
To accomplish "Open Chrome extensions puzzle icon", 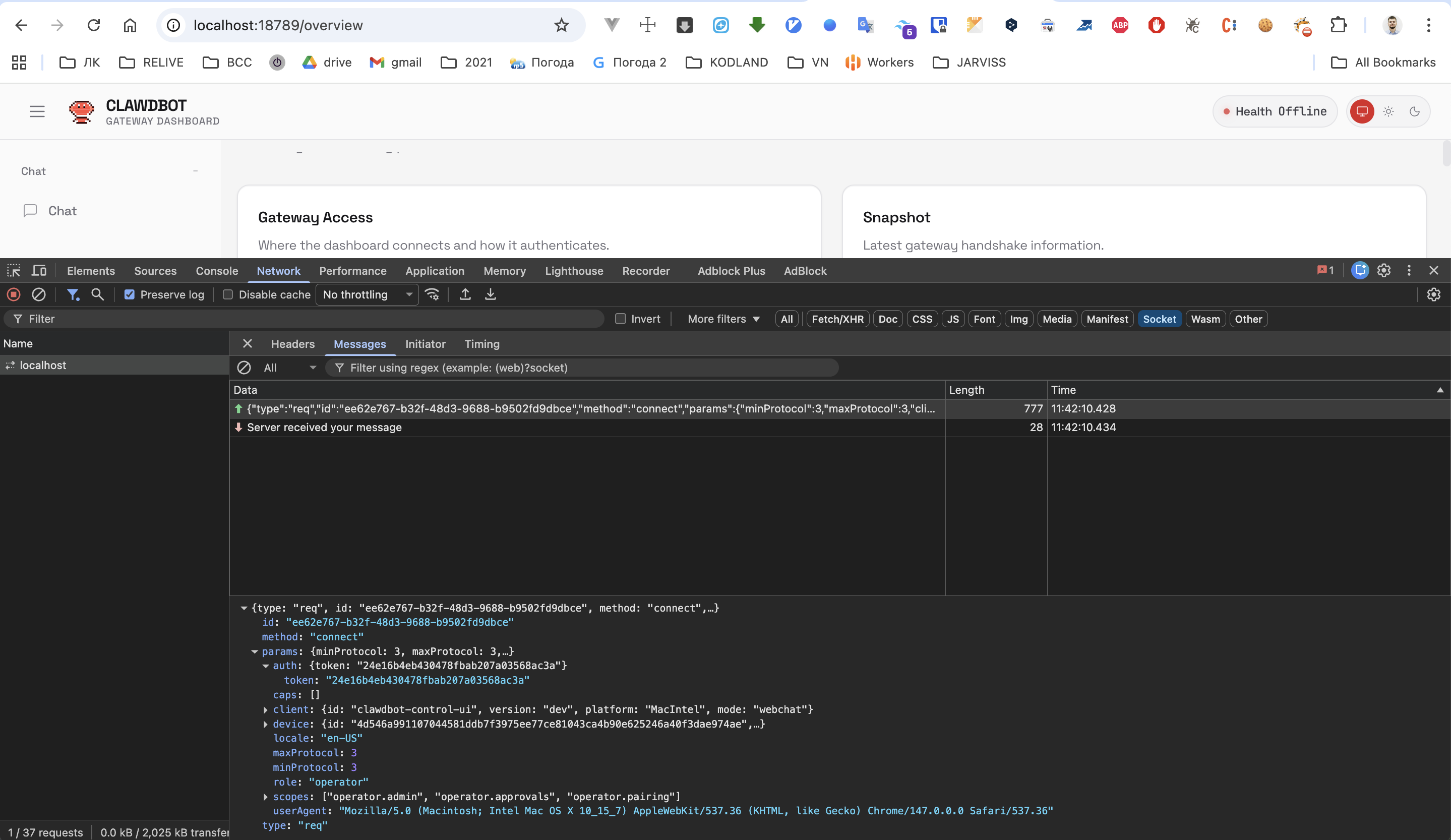I will click(1339, 25).
